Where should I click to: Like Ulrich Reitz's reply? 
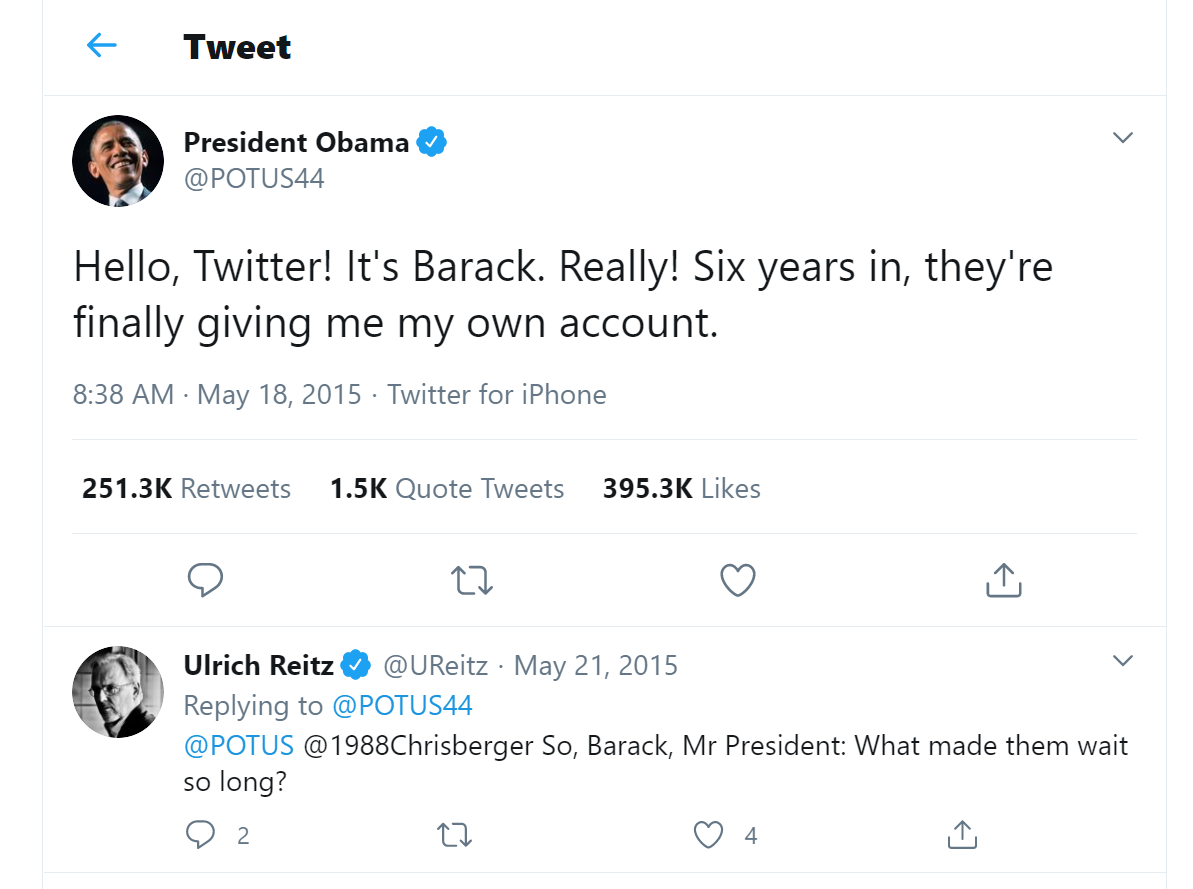(x=709, y=834)
